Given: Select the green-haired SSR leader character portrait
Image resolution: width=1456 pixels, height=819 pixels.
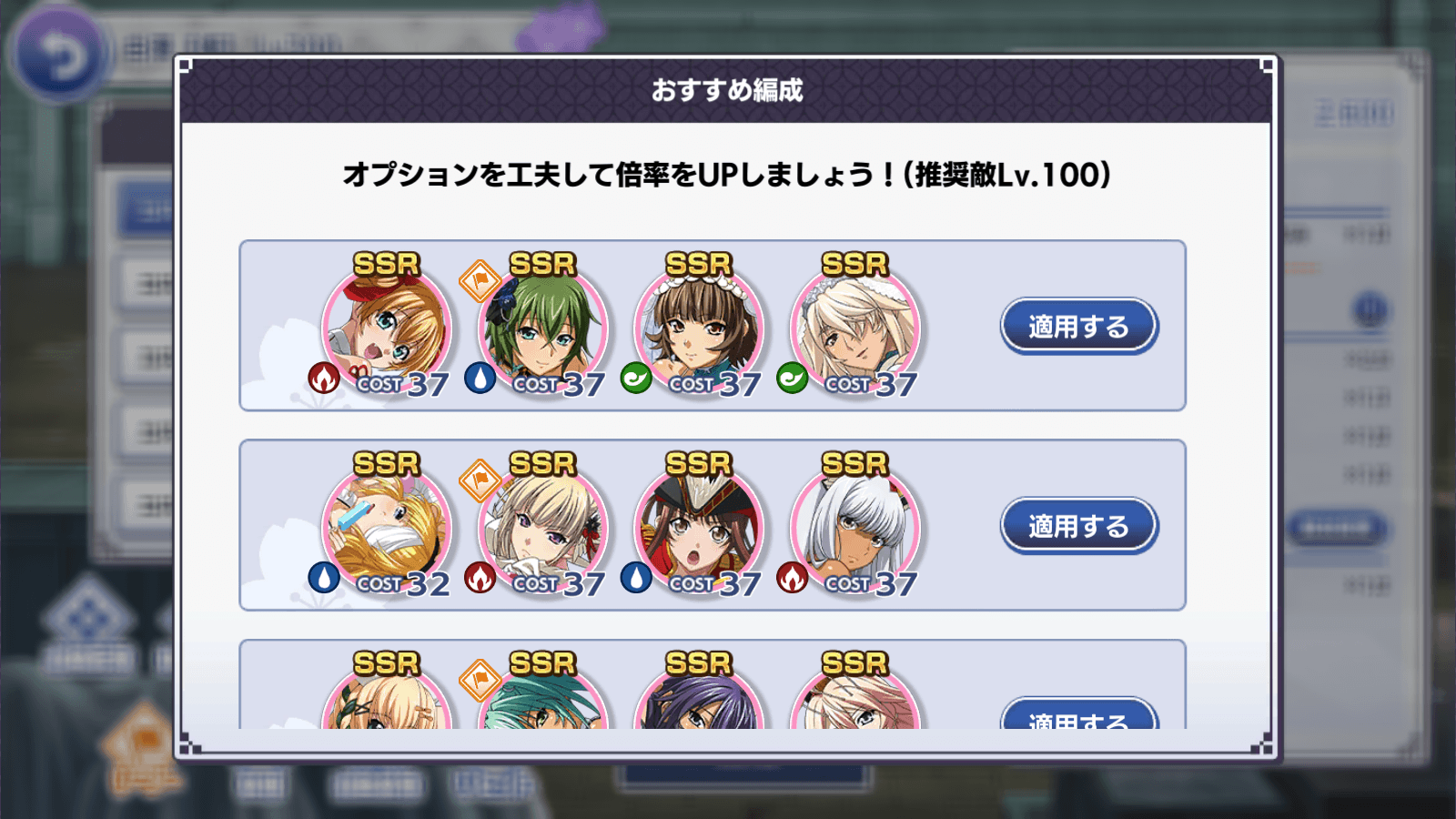Looking at the screenshot, I should (x=543, y=326).
